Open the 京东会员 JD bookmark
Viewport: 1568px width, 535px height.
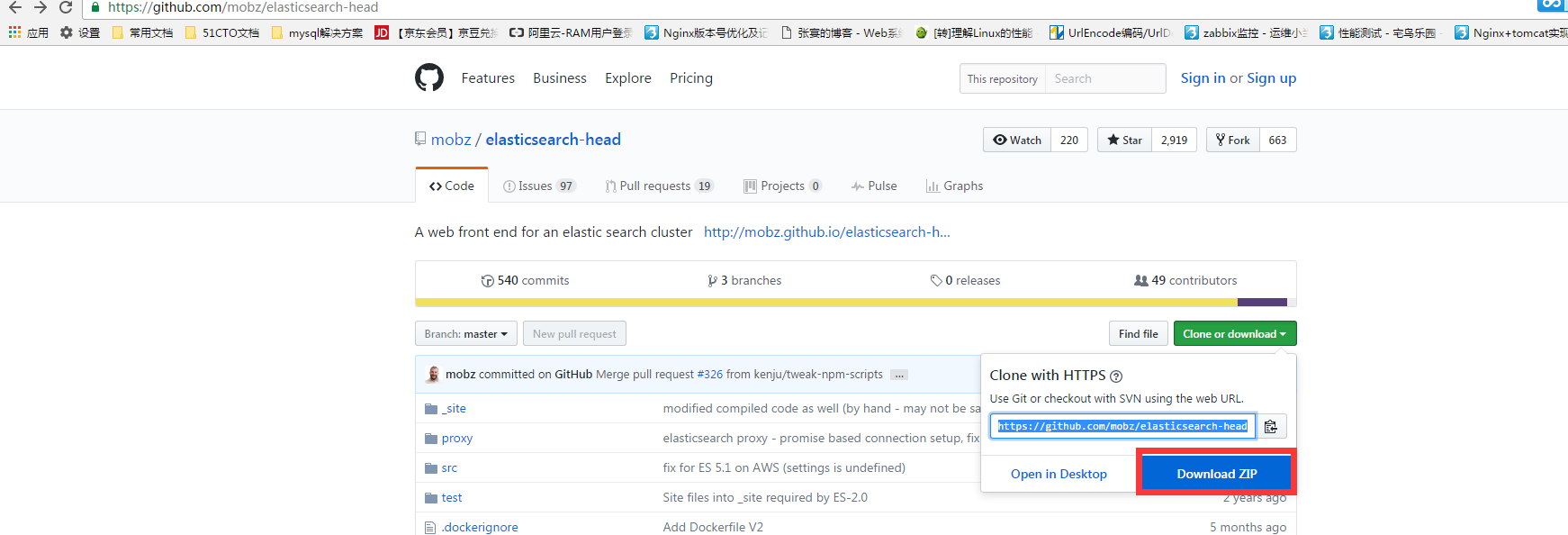click(x=436, y=32)
